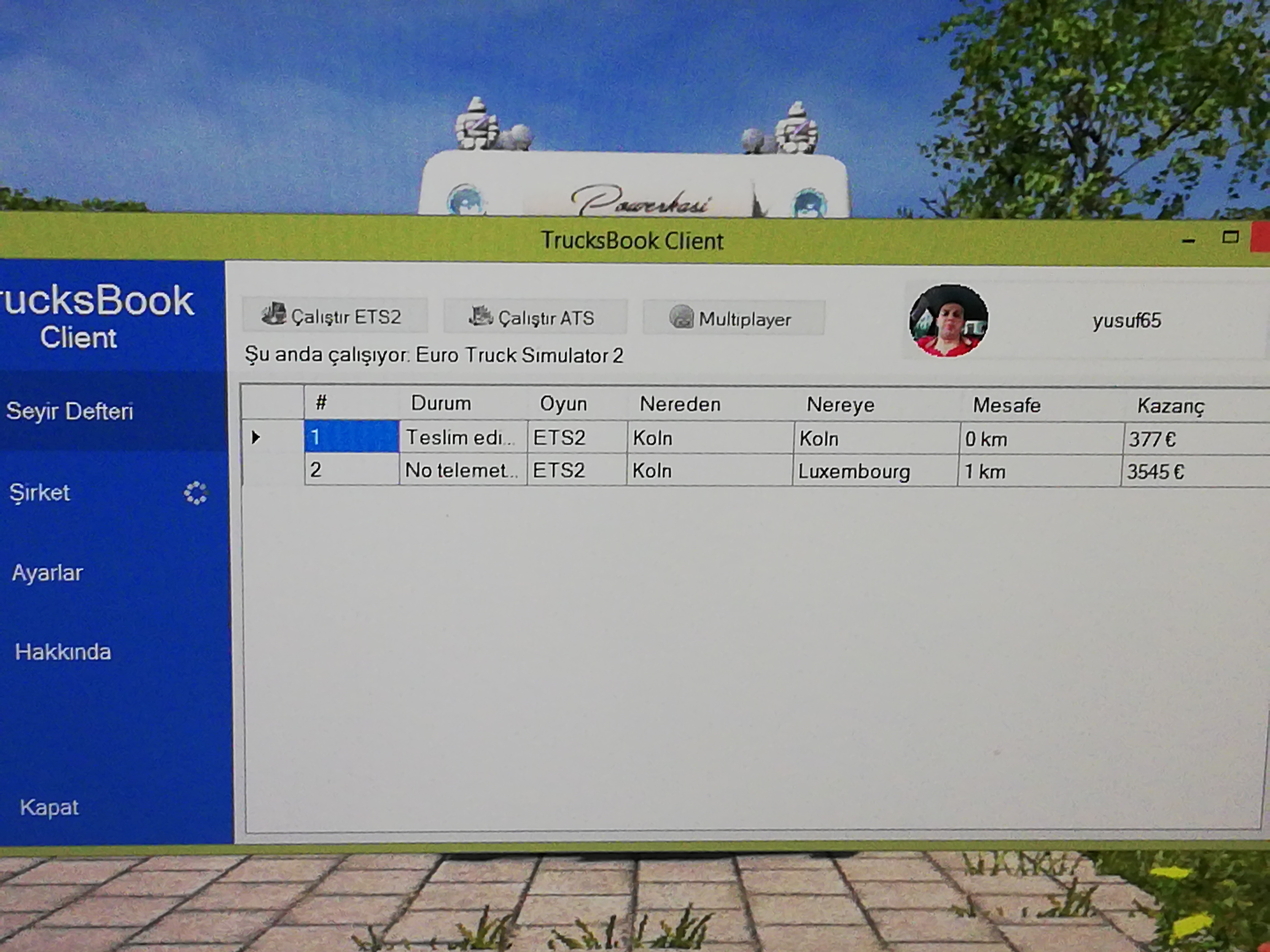Click the ETS2 game cell in row 1
This screenshot has width=1270, height=952.
click(577, 438)
